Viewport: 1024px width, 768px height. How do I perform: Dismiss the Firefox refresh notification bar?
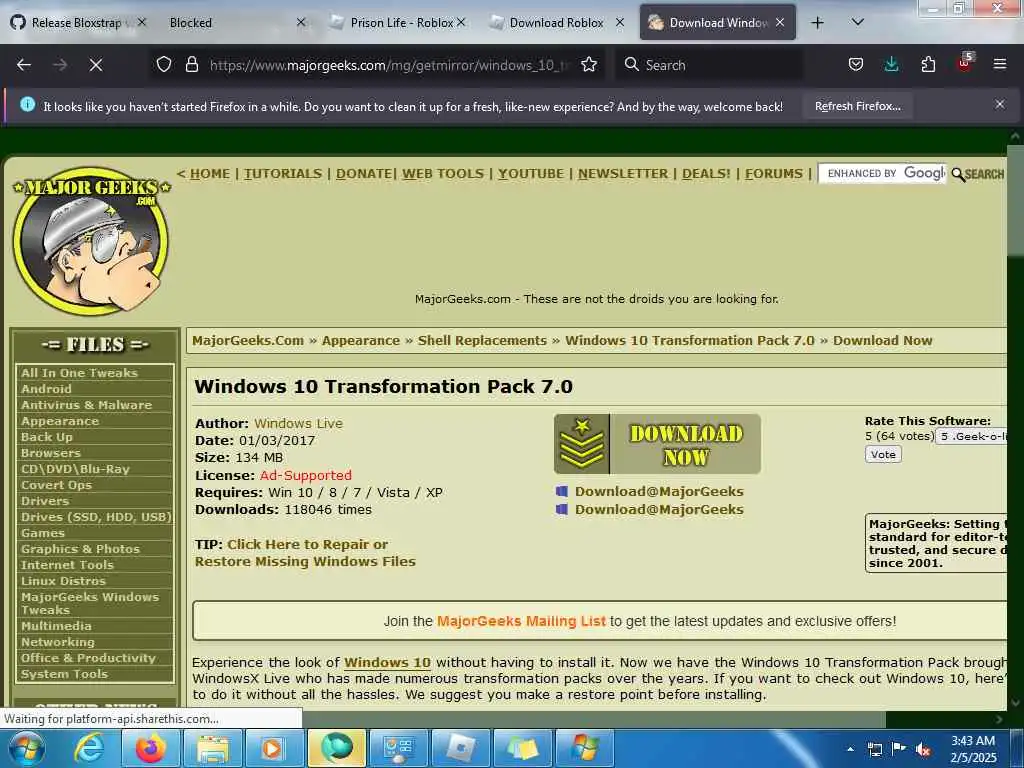click(x=1000, y=104)
